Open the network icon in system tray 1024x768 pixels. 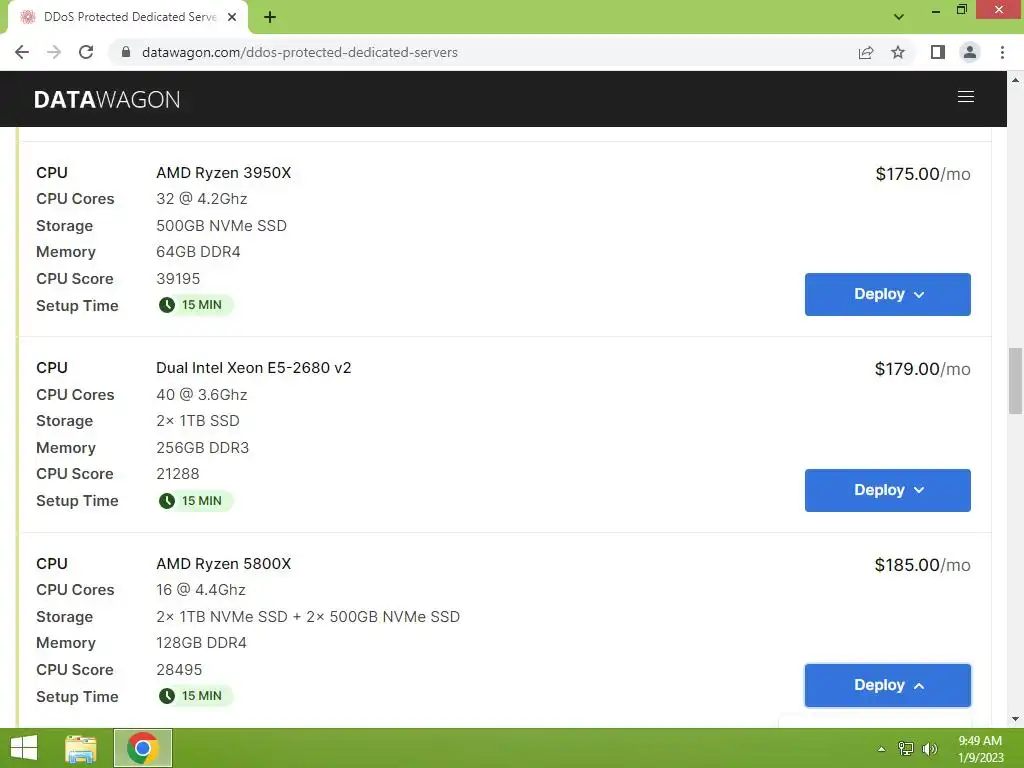point(906,749)
